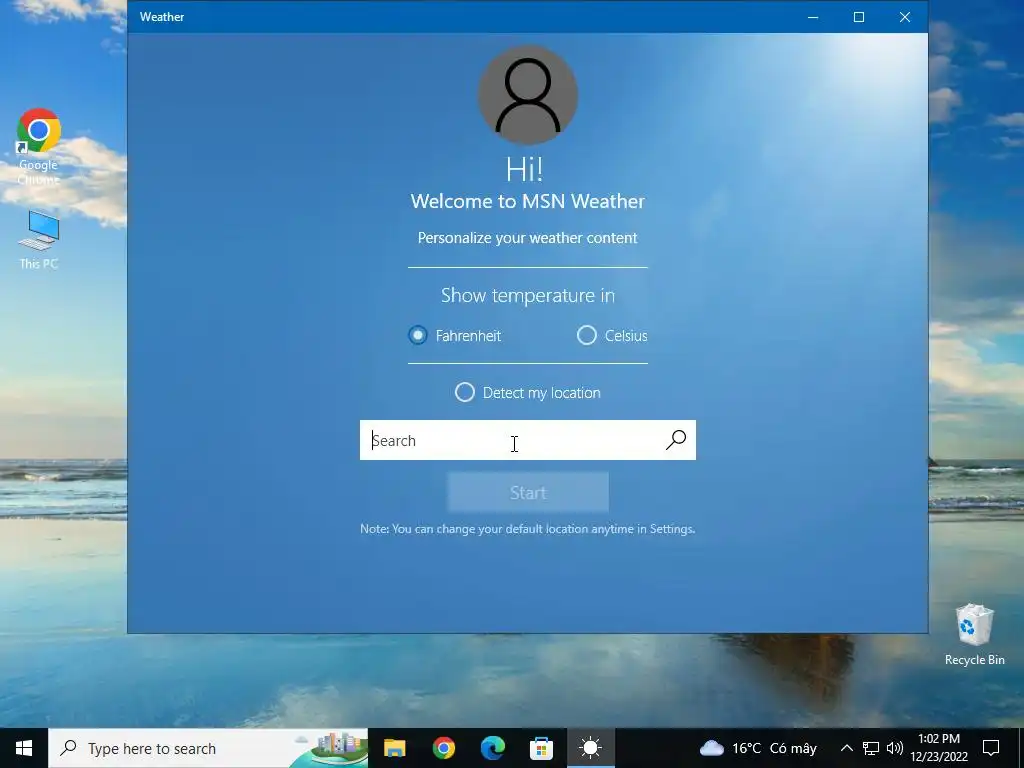Show hidden system tray icons
Image resolution: width=1024 pixels, height=768 pixels.
(846, 748)
